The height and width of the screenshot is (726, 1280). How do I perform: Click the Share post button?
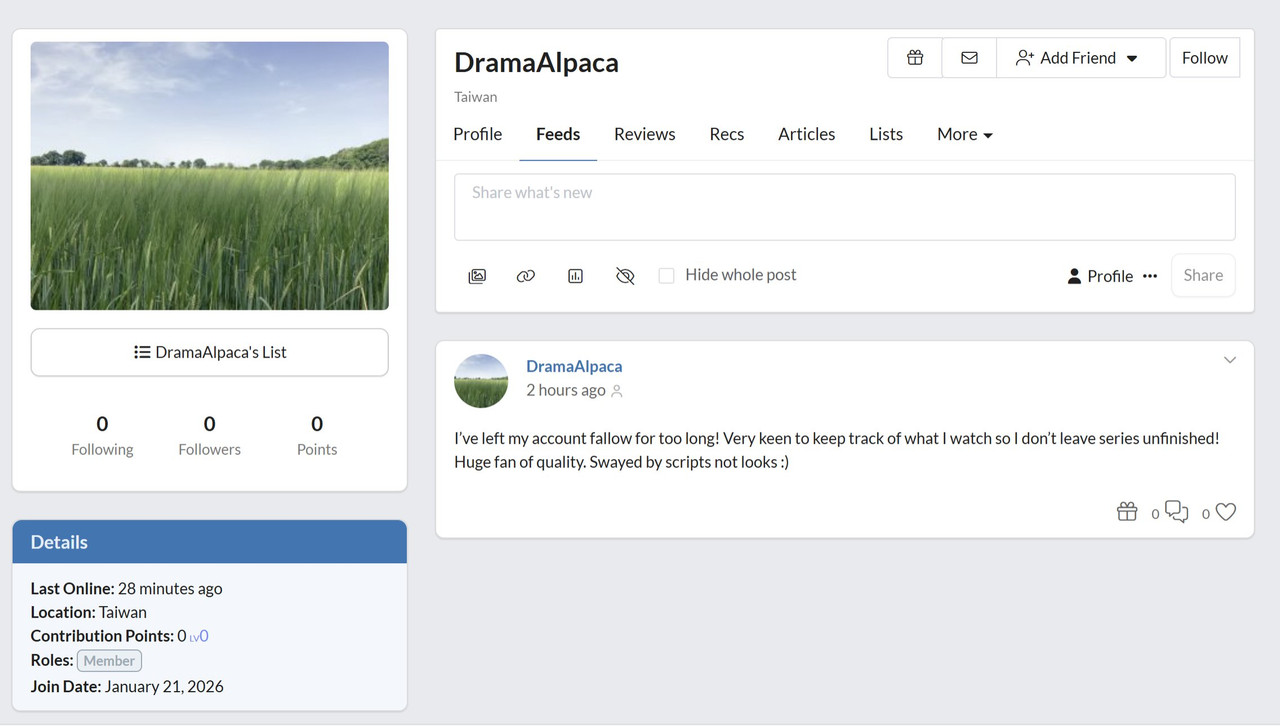(1203, 276)
